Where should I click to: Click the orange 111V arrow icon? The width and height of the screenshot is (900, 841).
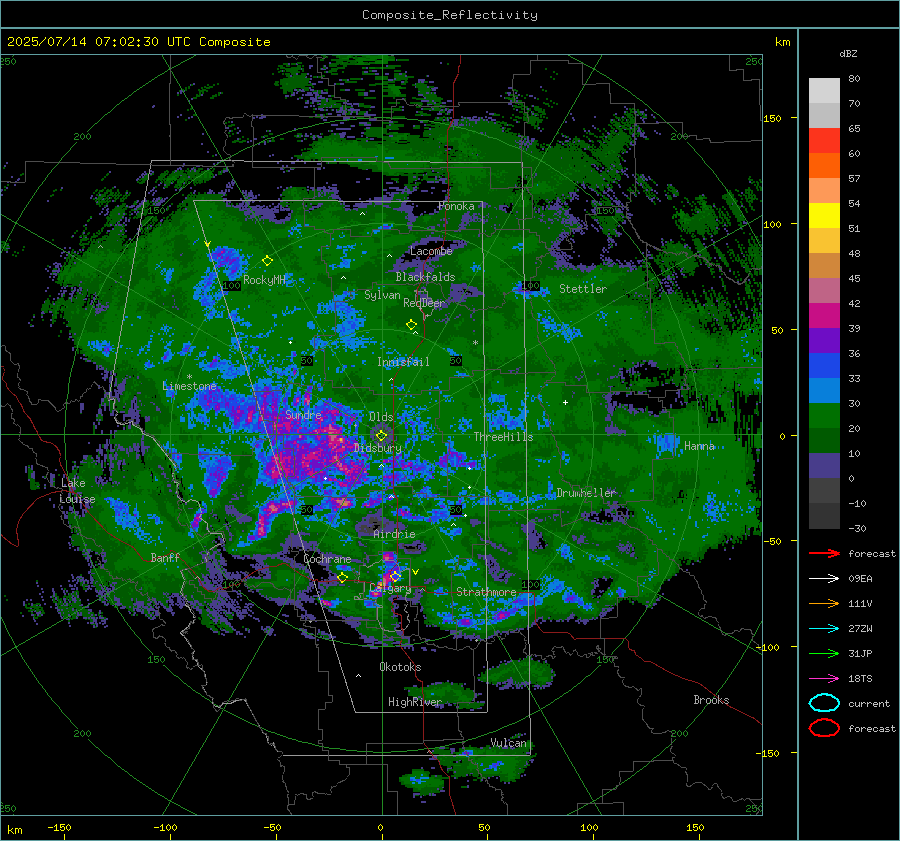point(824,603)
